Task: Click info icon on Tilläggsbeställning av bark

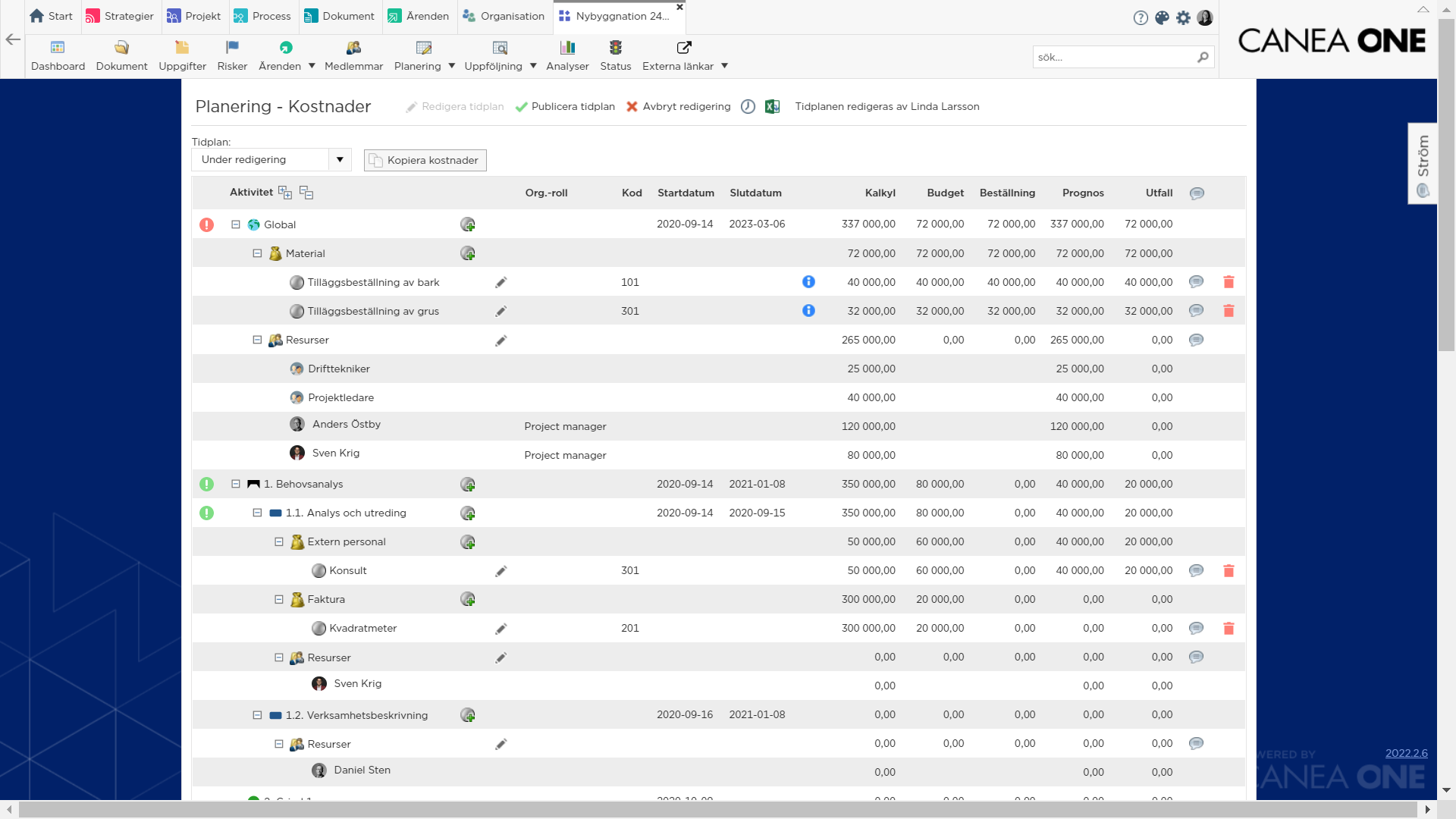Action: point(808,282)
